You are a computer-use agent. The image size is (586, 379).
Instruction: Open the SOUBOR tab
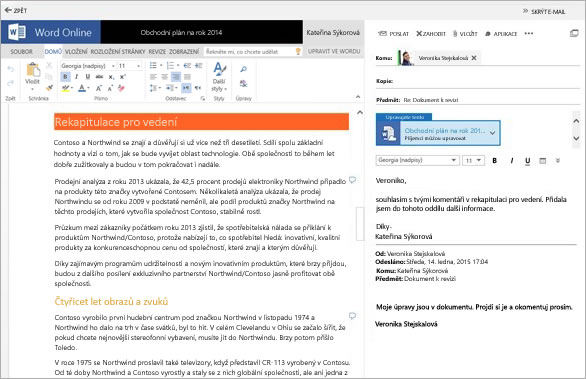pos(21,52)
